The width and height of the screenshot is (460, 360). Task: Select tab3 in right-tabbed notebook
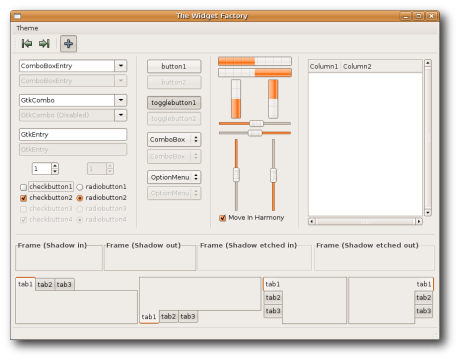click(x=424, y=311)
